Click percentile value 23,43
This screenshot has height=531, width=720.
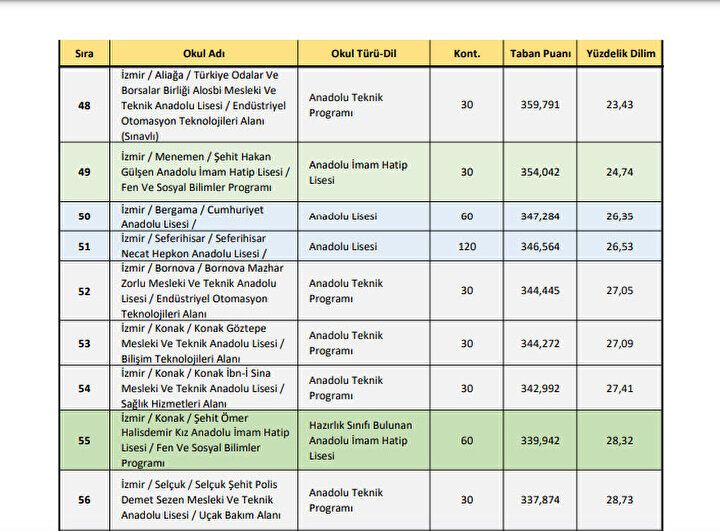pyautogui.click(x=620, y=105)
